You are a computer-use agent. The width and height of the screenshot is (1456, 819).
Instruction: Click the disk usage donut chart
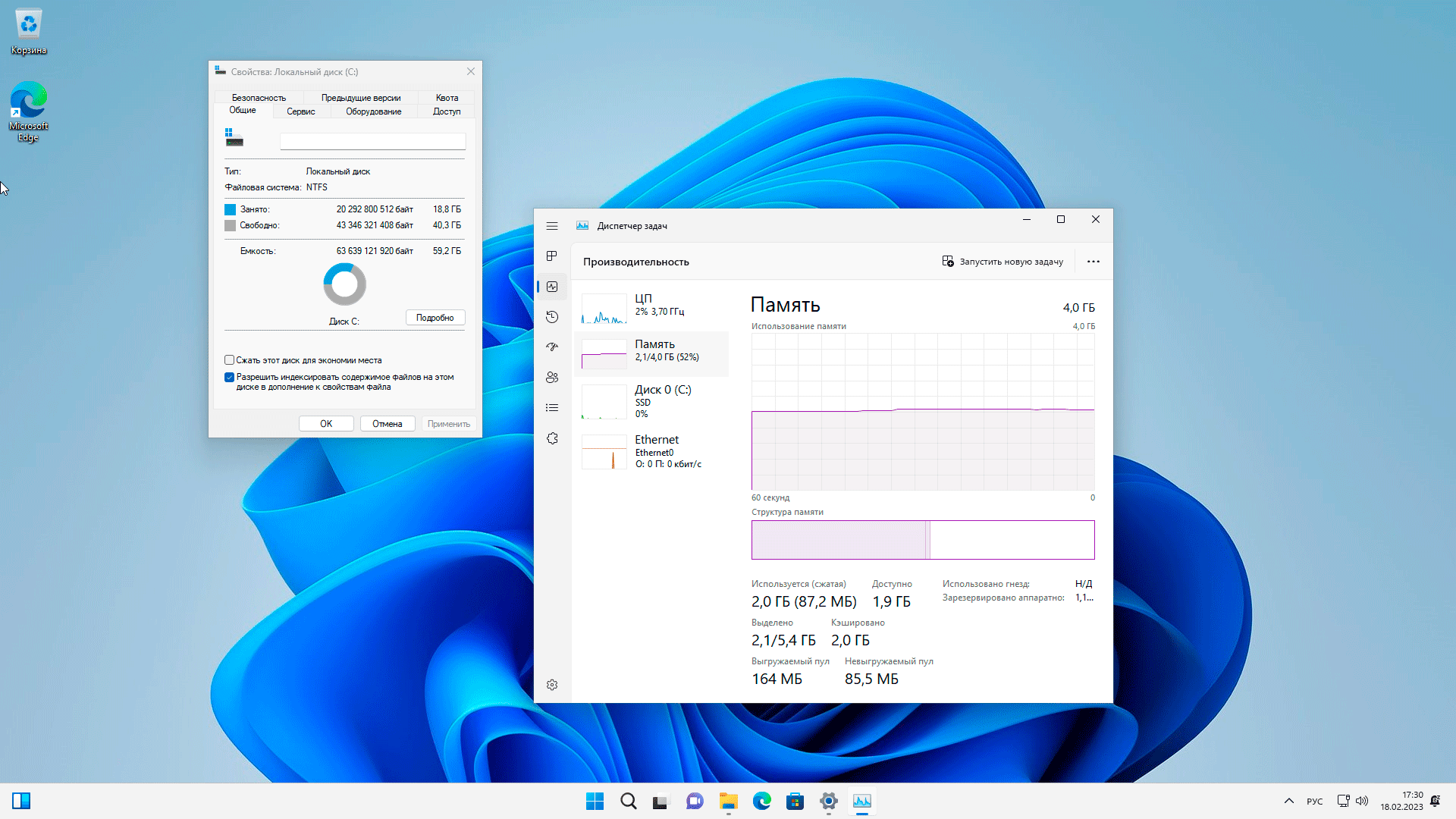(x=344, y=284)
